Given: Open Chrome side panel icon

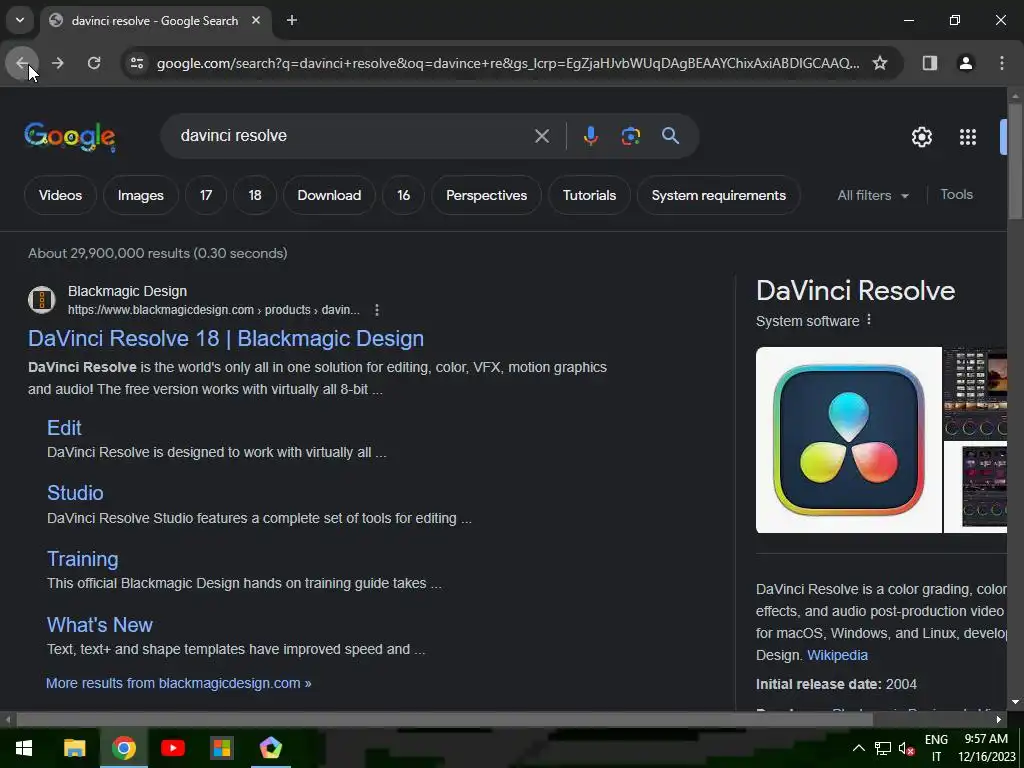Looking at the screenshot, I should [x=929, y=63].
